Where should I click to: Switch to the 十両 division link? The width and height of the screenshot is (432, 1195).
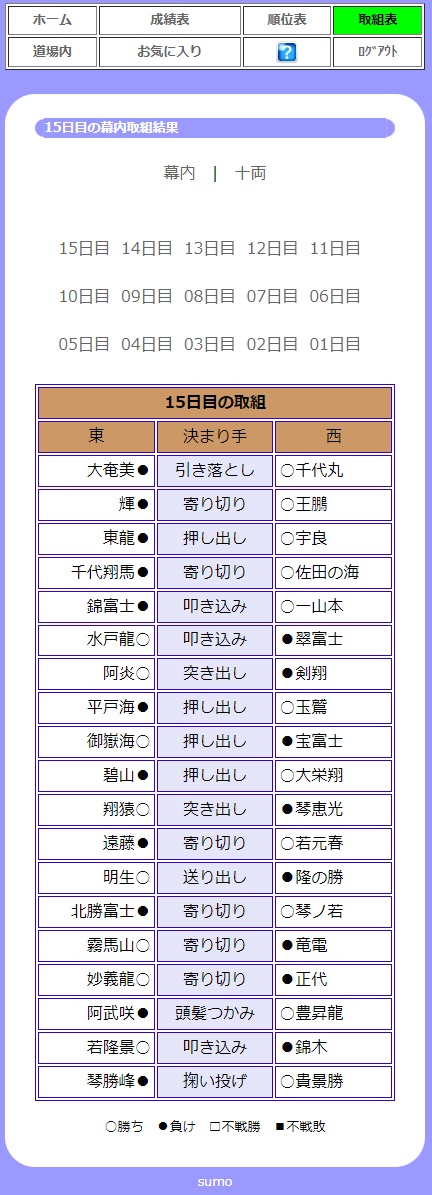(251, 173)
